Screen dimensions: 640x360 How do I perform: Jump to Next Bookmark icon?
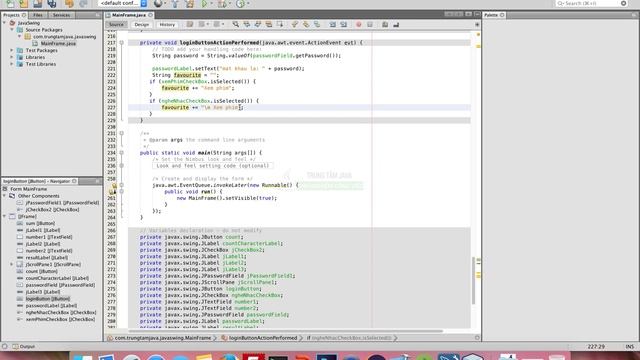306,24
